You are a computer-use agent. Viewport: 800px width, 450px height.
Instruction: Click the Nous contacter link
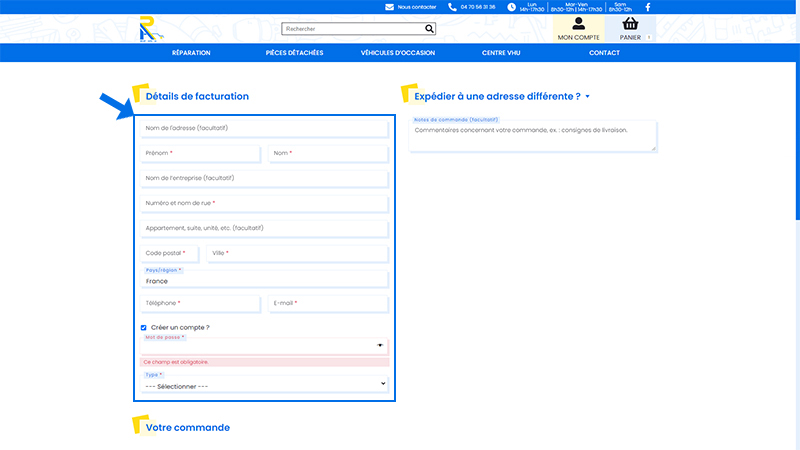417,7
